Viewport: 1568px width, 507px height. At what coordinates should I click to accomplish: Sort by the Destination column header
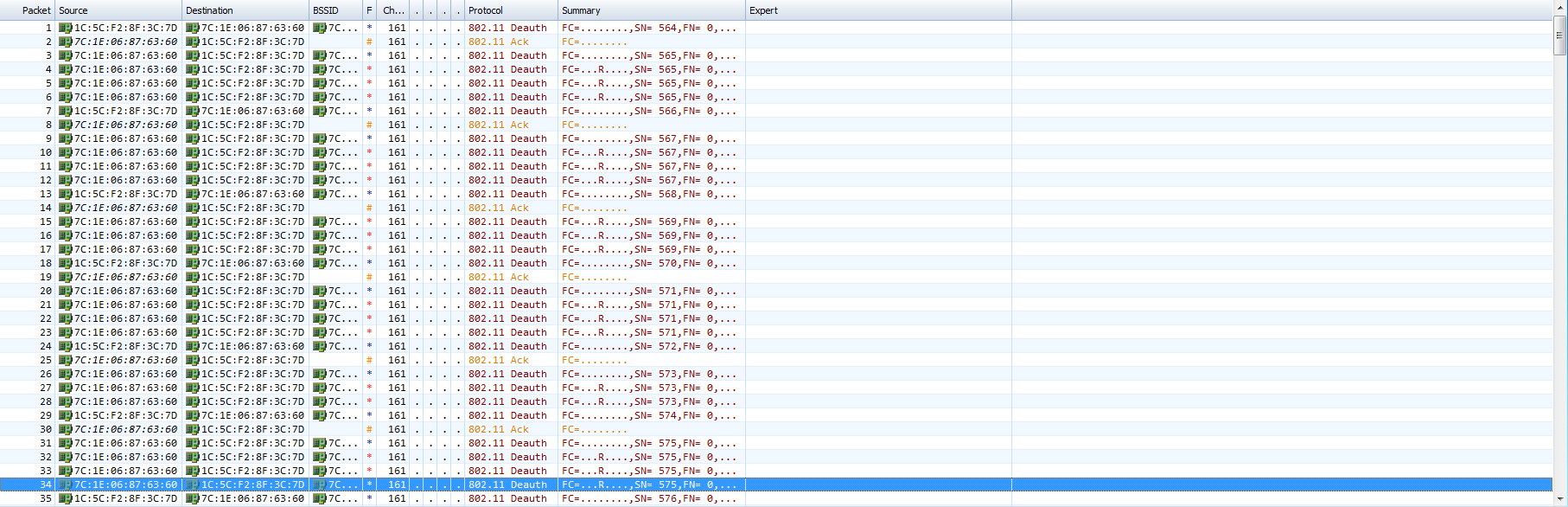pos(245,10)
